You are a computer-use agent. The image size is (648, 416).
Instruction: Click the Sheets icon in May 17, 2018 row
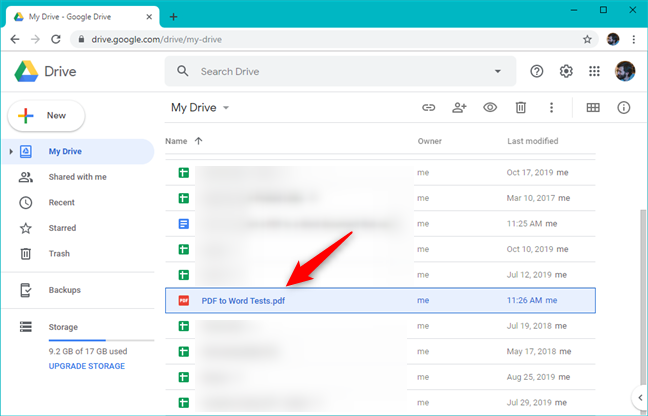[x=183, y=352]
